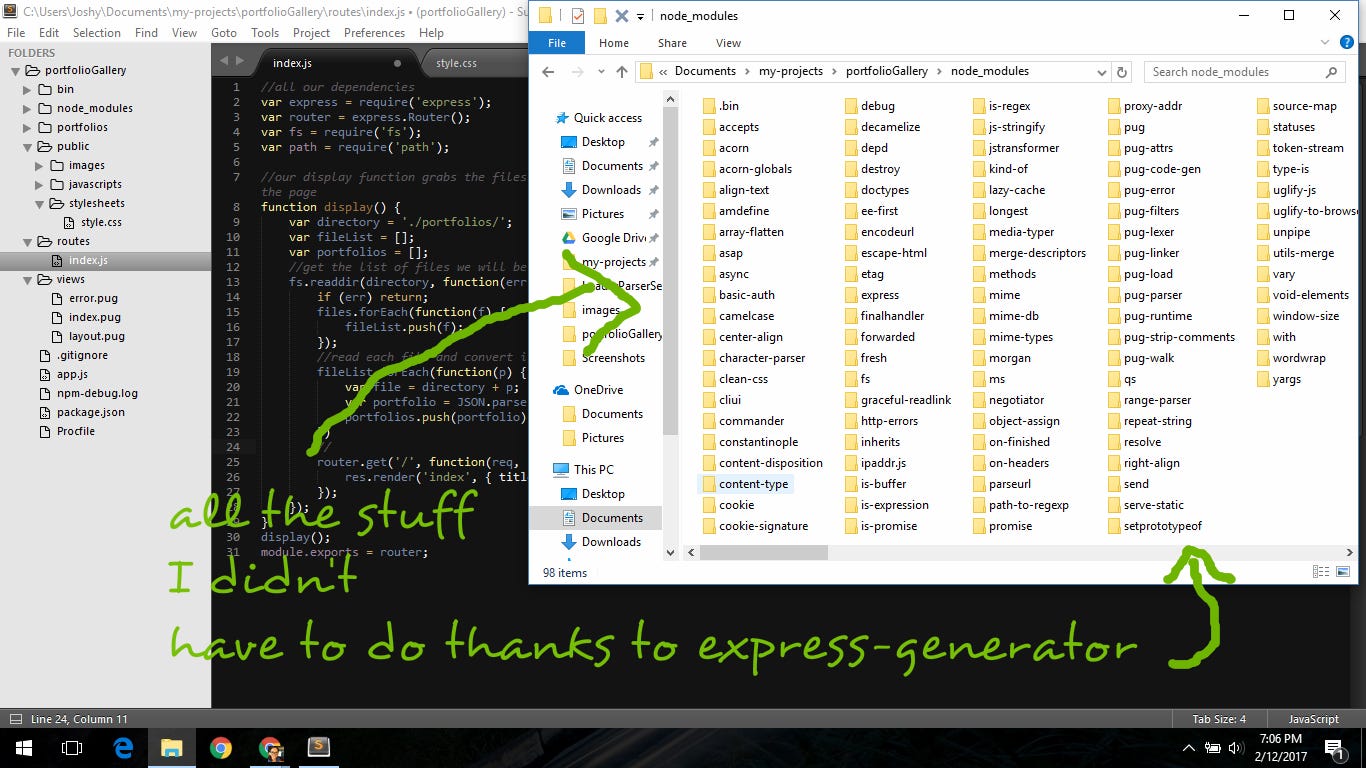This screenshot has width=1366, height=768.
Task: Switch Explorer to large thumbnail view
Action: pyautogui.click(x=1341, y=571)
